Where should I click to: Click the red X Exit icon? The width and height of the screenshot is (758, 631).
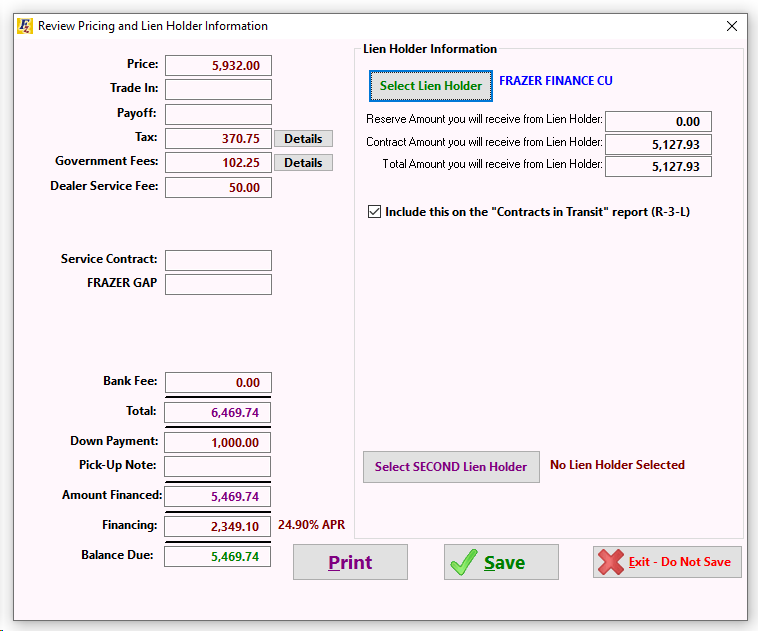[611, 562]
